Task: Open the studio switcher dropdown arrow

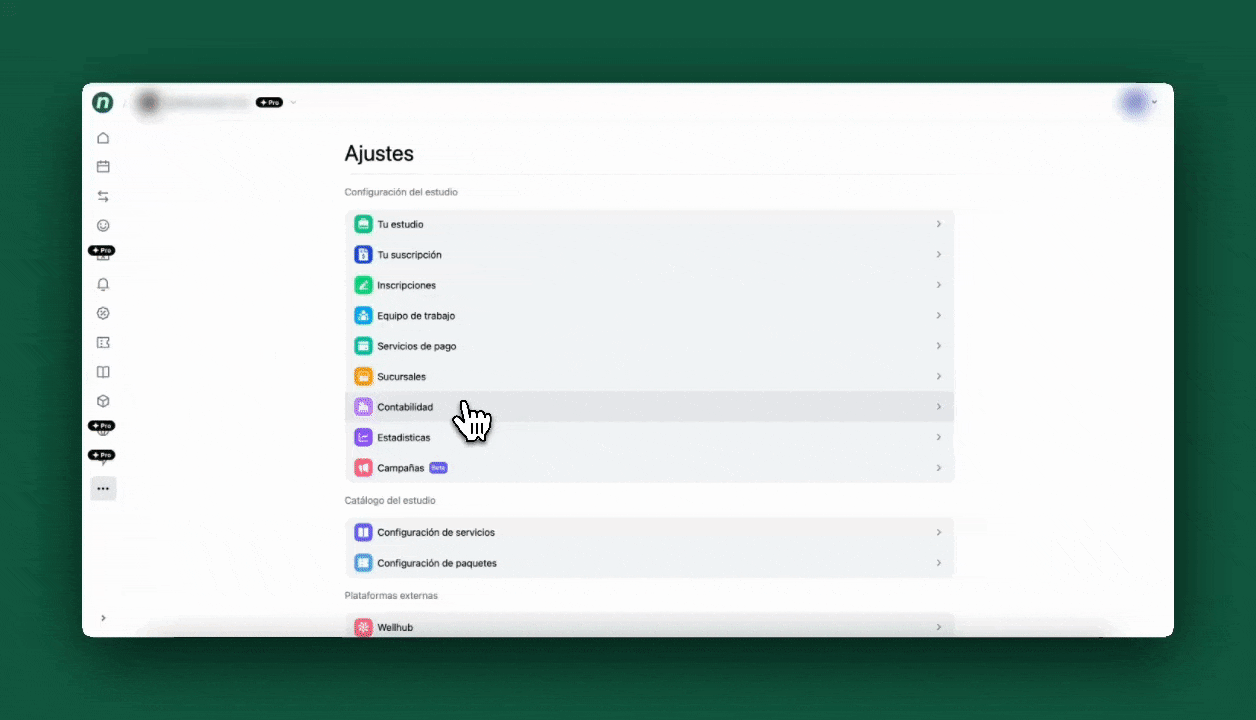Action: [x=293, y=102]
